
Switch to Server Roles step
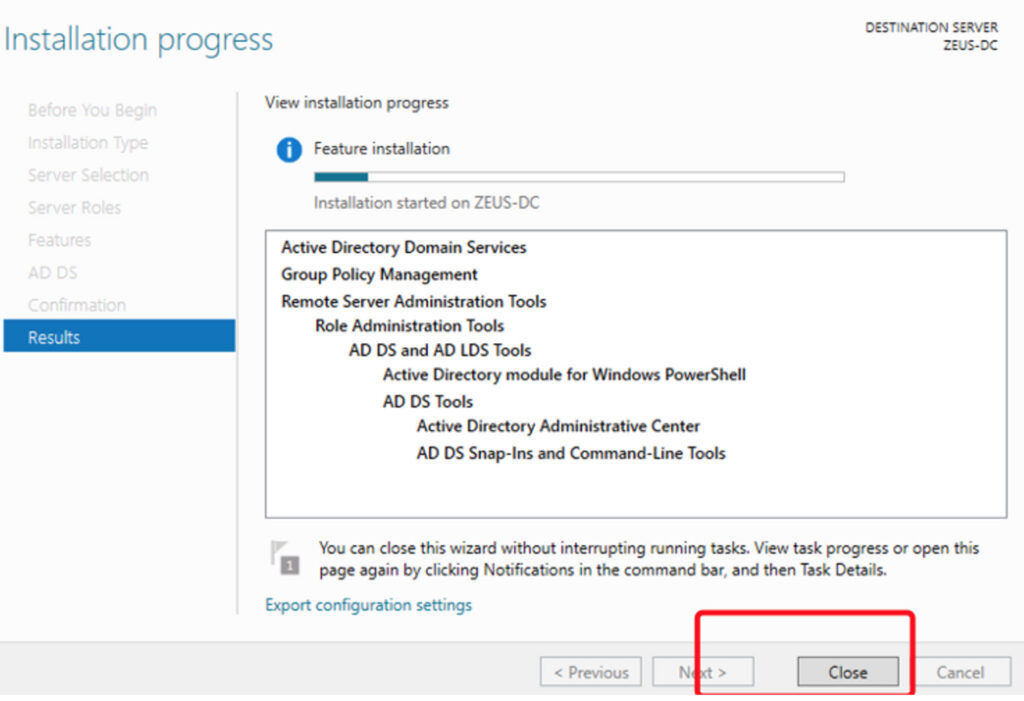(x=74, y=208)
